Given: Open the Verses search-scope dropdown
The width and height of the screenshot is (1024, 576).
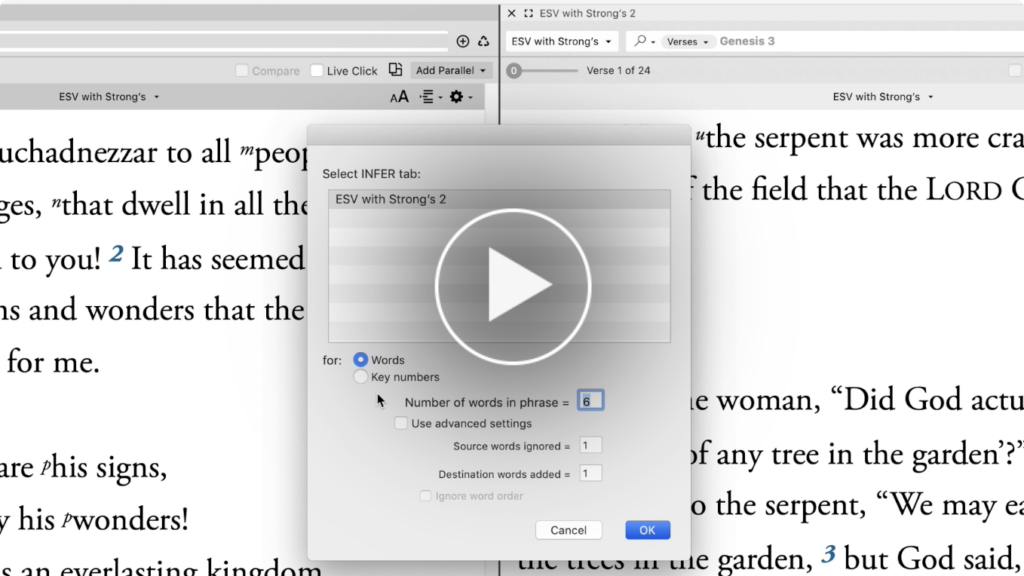Looking at the screenshot, I should 687,41.
